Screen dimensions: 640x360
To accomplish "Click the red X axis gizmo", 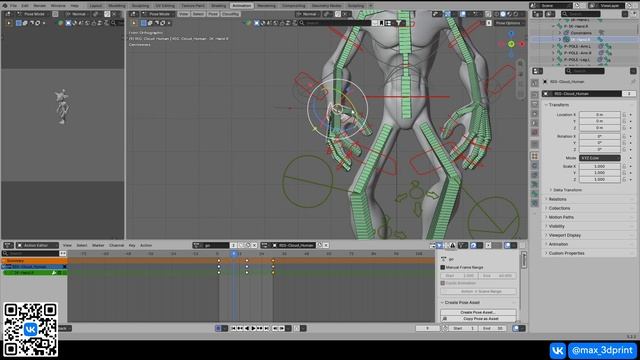I will coord(522,44).
